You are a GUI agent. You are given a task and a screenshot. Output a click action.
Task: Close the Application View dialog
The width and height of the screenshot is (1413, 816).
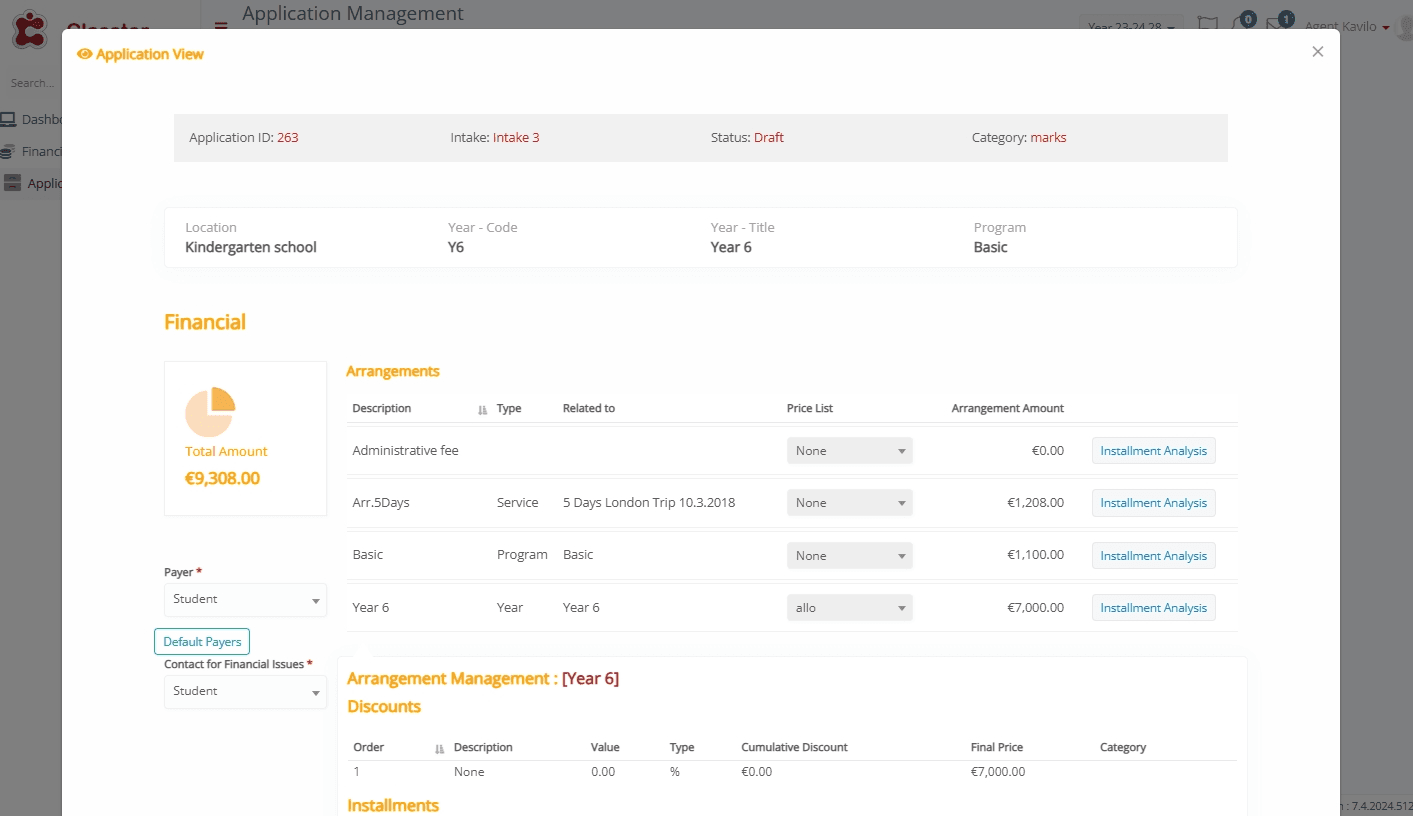[x=1318, y=52]
